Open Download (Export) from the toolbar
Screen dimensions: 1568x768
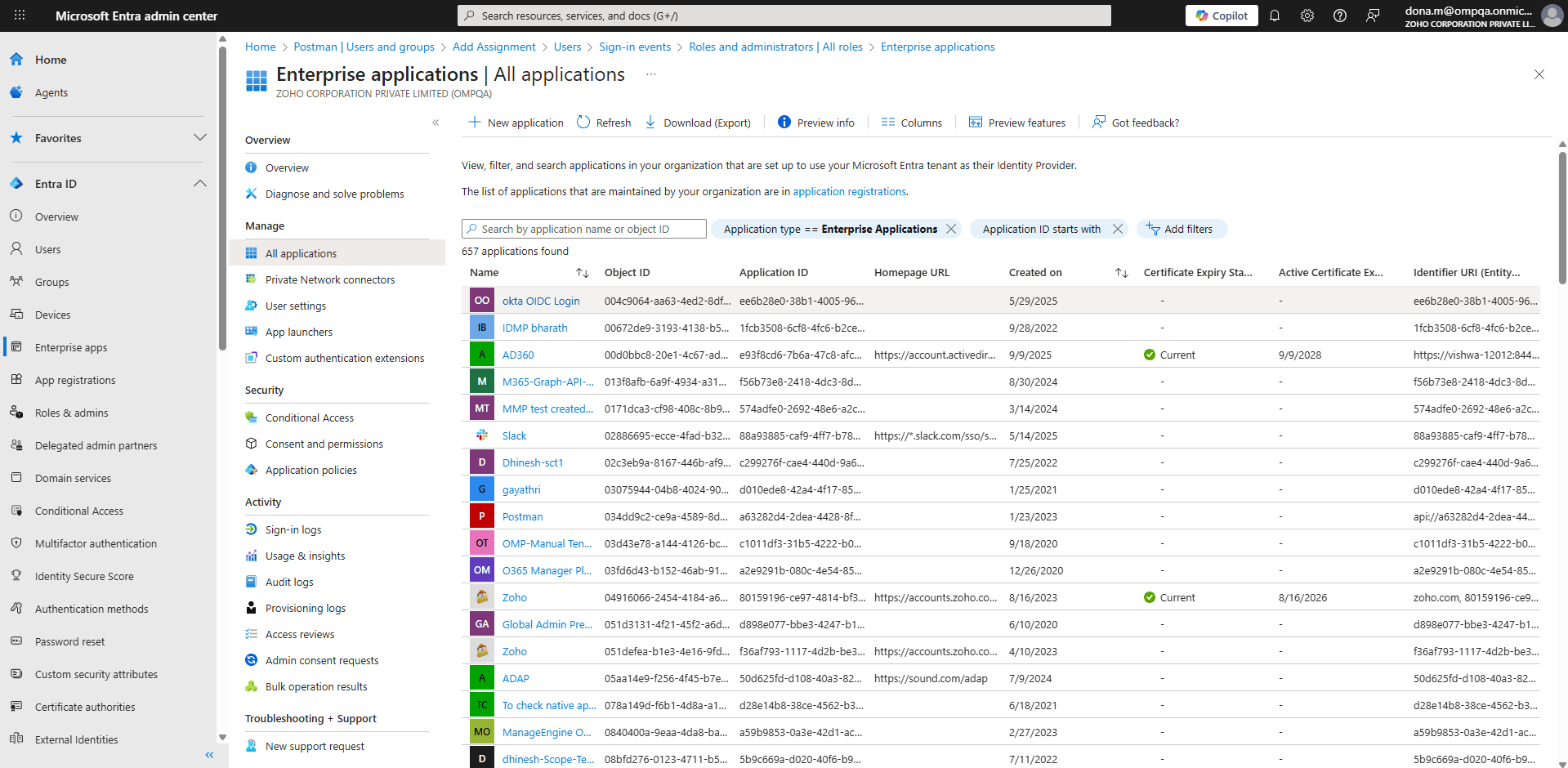tap(650, 122)
